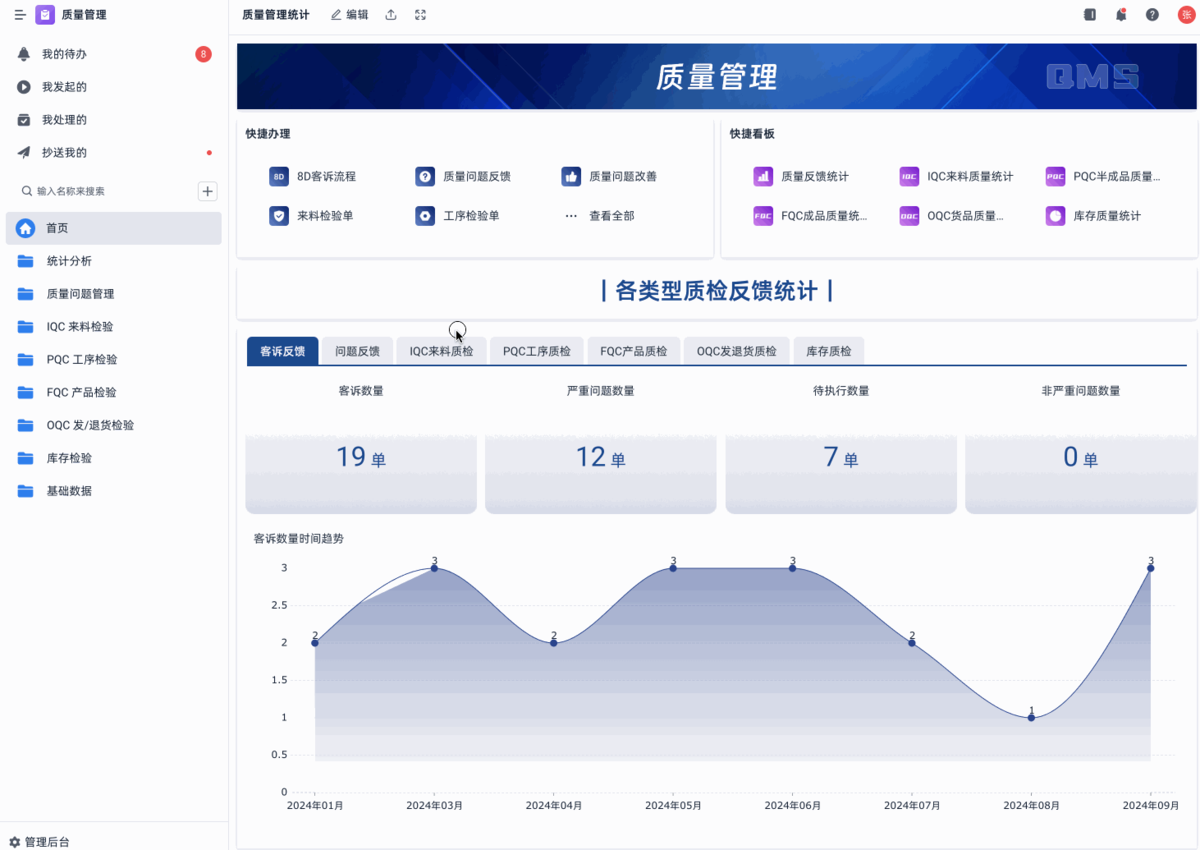Expand the 统计分析 folder
This screenshot has height=850, width=1200.
click(x=69, y=261)
